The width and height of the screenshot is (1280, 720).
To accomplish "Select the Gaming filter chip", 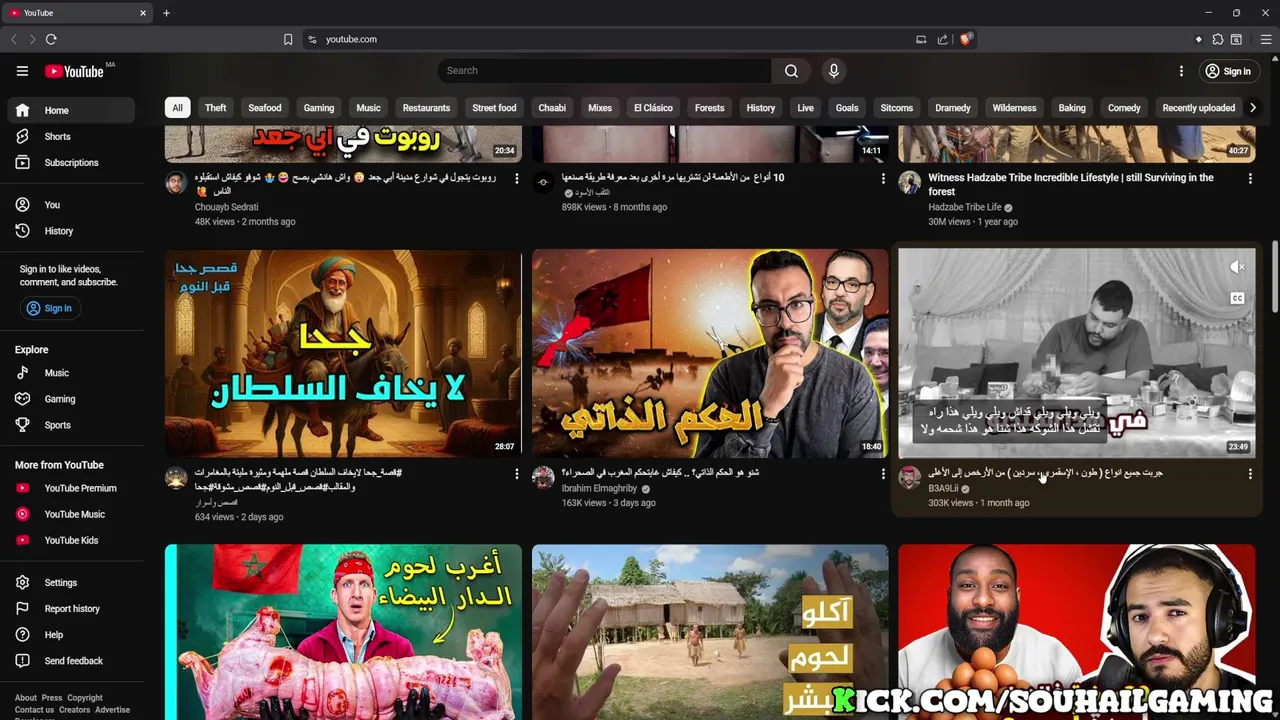I will pos(319,108).
